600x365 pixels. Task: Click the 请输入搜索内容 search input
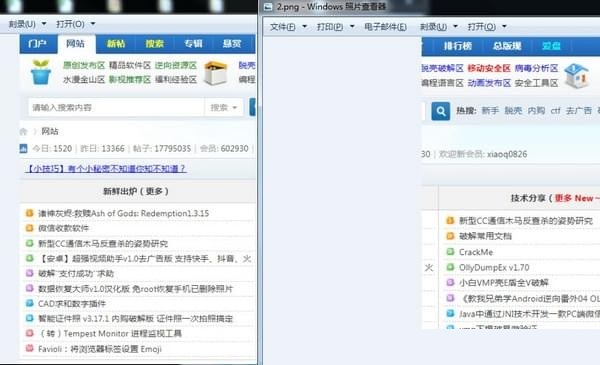(x=116, y=108)
